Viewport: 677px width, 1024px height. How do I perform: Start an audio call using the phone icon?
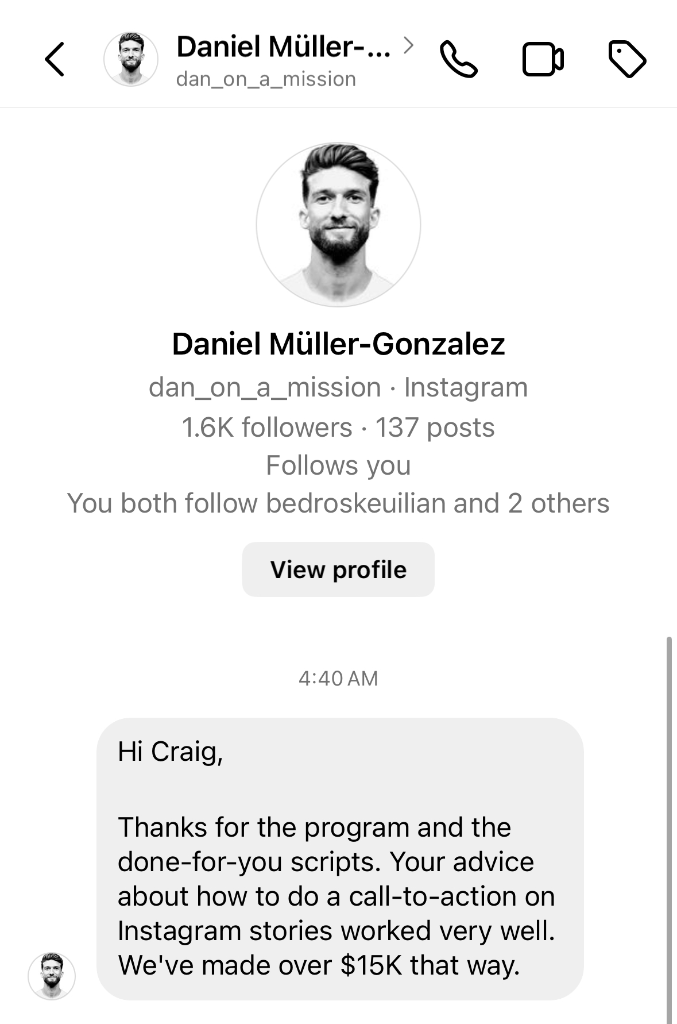[459, 59]
